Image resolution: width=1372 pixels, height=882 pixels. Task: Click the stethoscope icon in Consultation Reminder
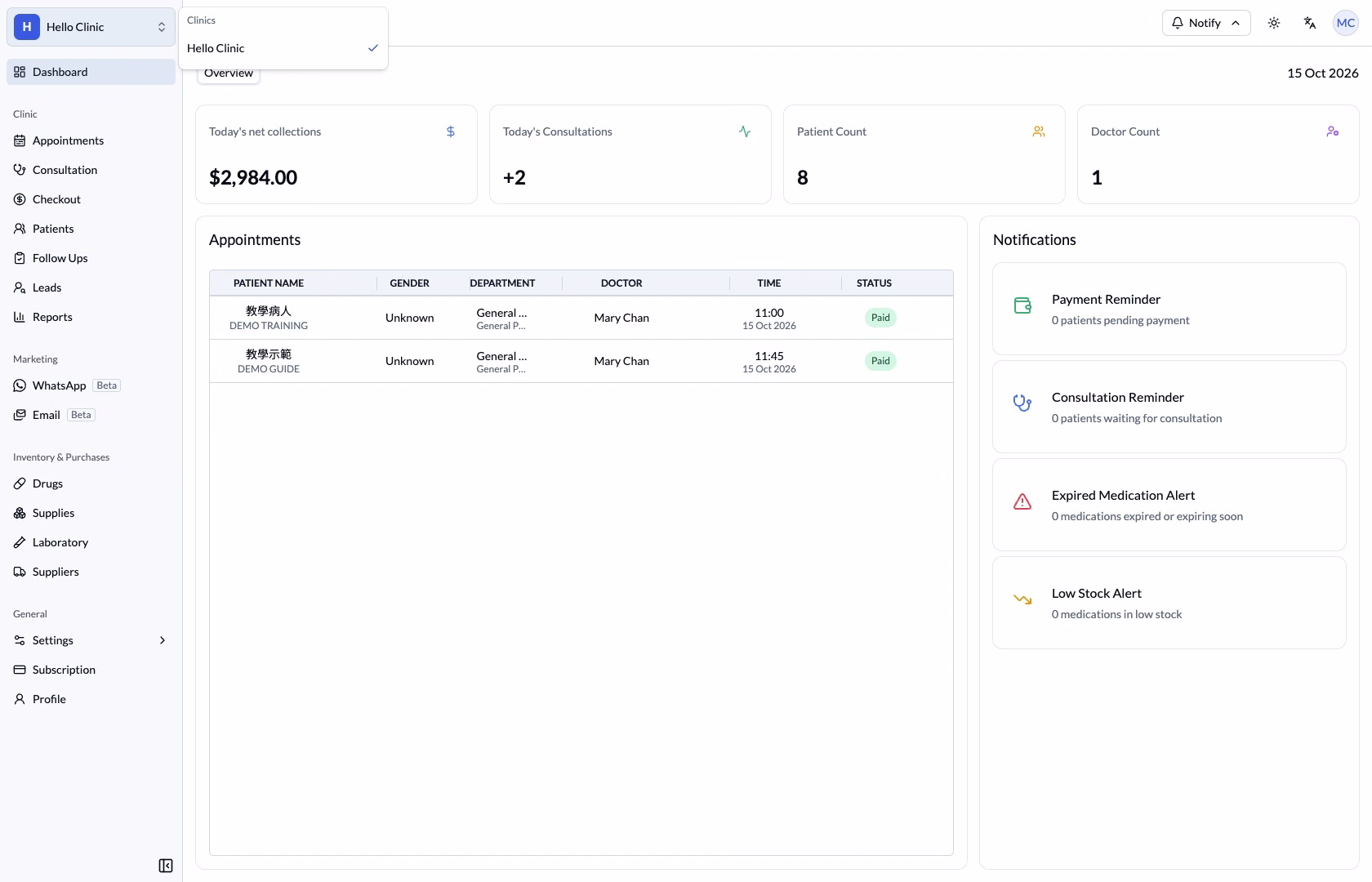coord(1022,403)
